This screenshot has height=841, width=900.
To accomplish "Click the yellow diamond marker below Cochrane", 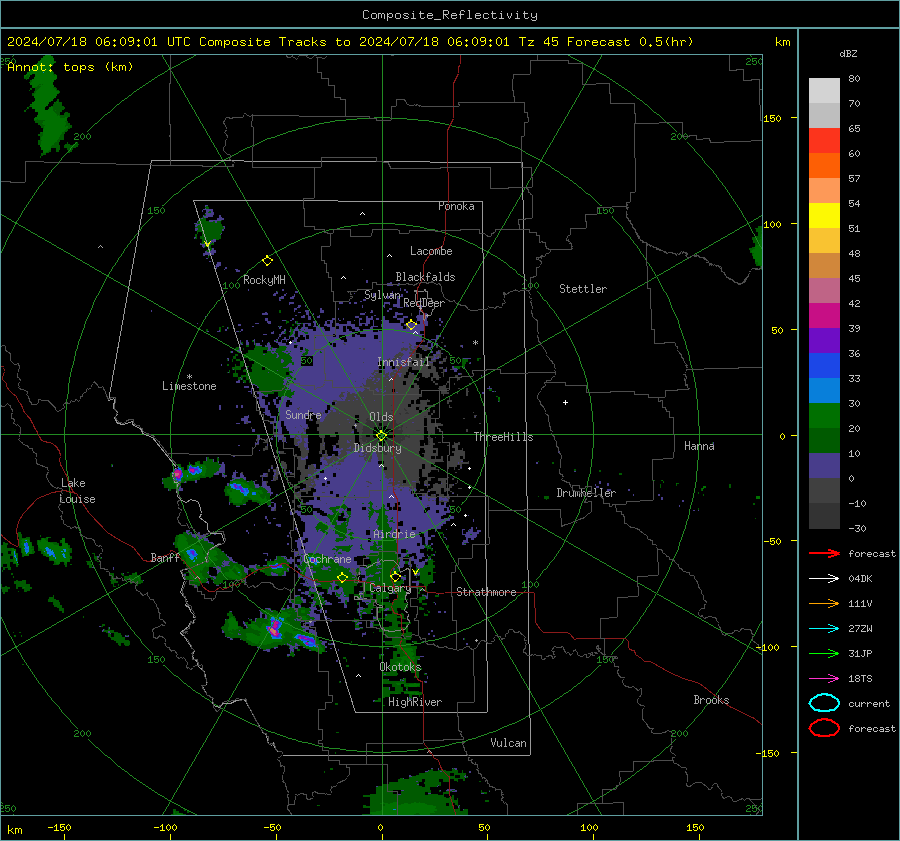I will (342, 577).
